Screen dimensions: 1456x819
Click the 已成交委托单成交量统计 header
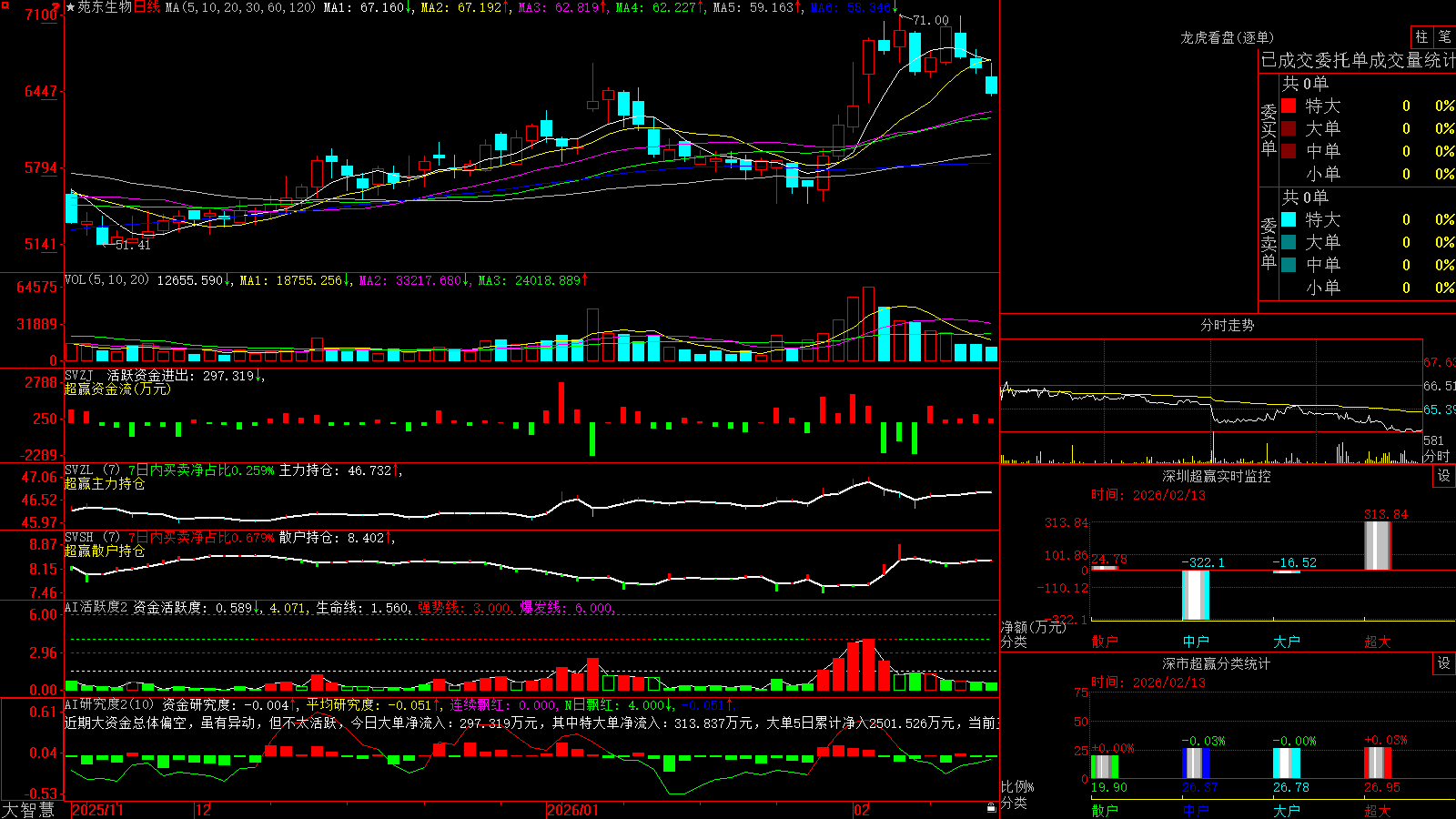(1358, 60)
